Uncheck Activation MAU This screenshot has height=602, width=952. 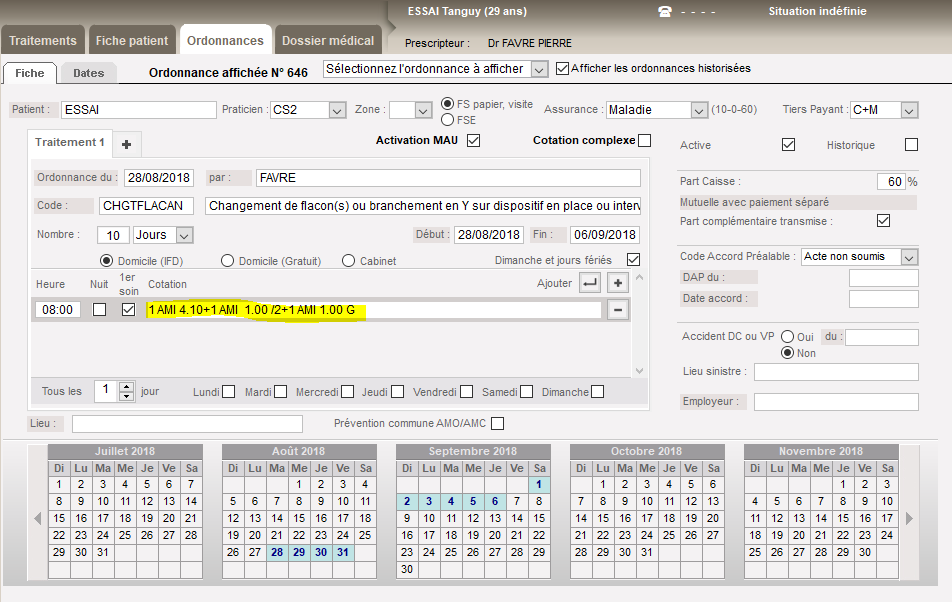(474, 141)
